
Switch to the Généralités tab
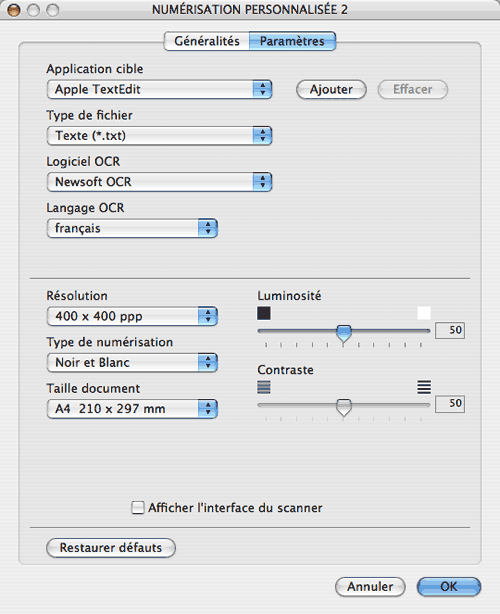[207, 41]
